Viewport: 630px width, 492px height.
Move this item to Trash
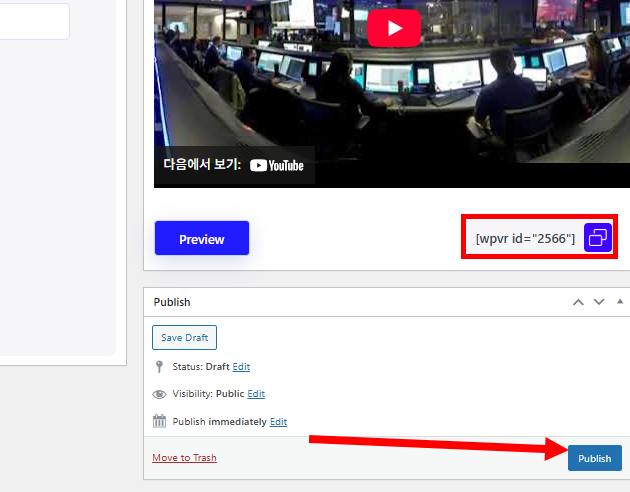184,458
